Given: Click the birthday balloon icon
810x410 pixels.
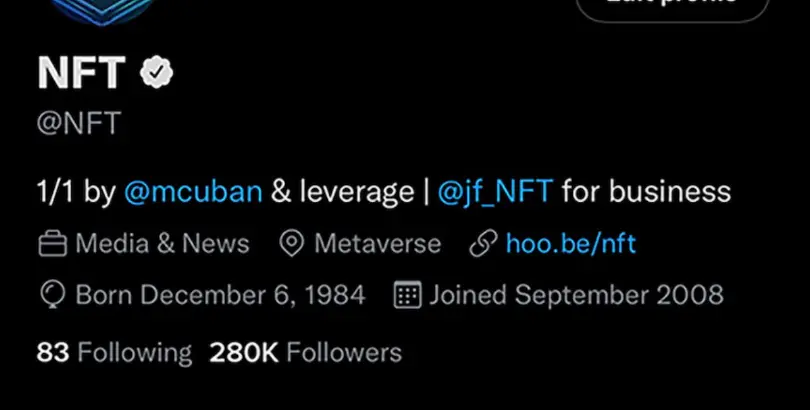Looking at the screenshot, I should tap(53, 295).
